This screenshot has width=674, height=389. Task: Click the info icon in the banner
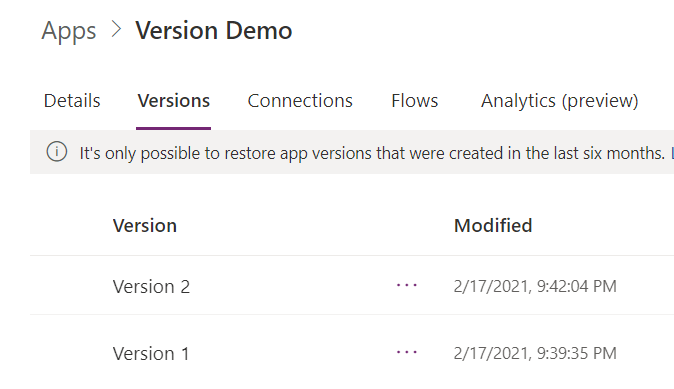(57, 152)
